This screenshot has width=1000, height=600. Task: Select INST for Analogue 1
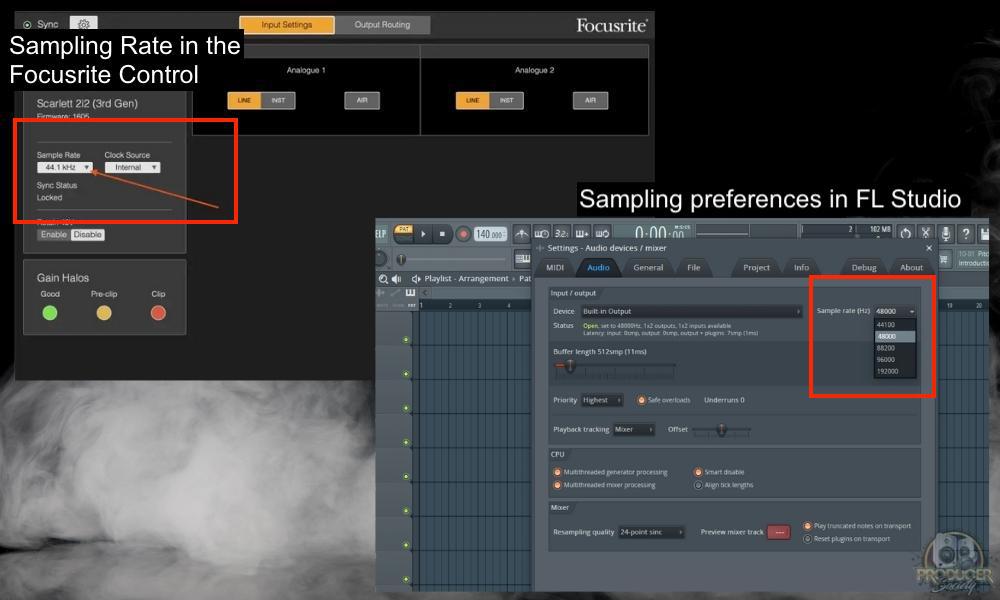pos(278,101)
